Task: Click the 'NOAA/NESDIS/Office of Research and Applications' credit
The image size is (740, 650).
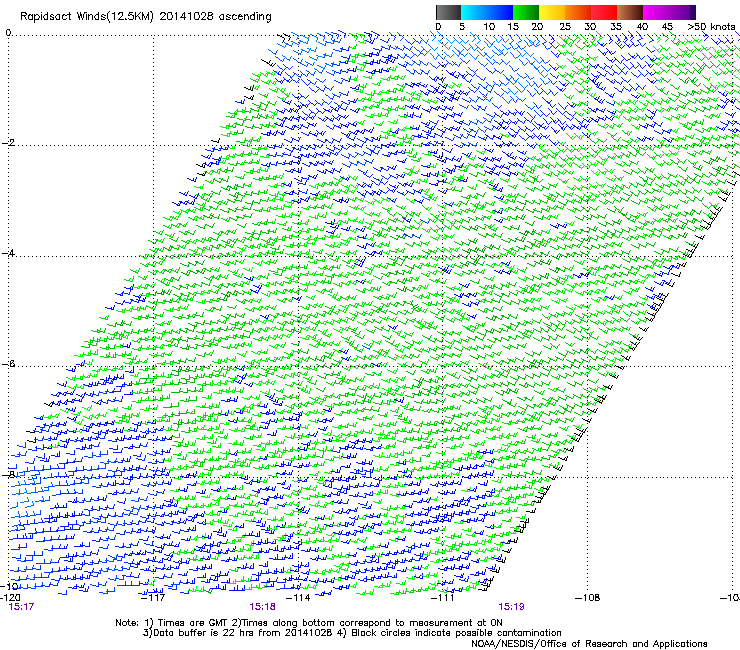Action: [589, 644]
